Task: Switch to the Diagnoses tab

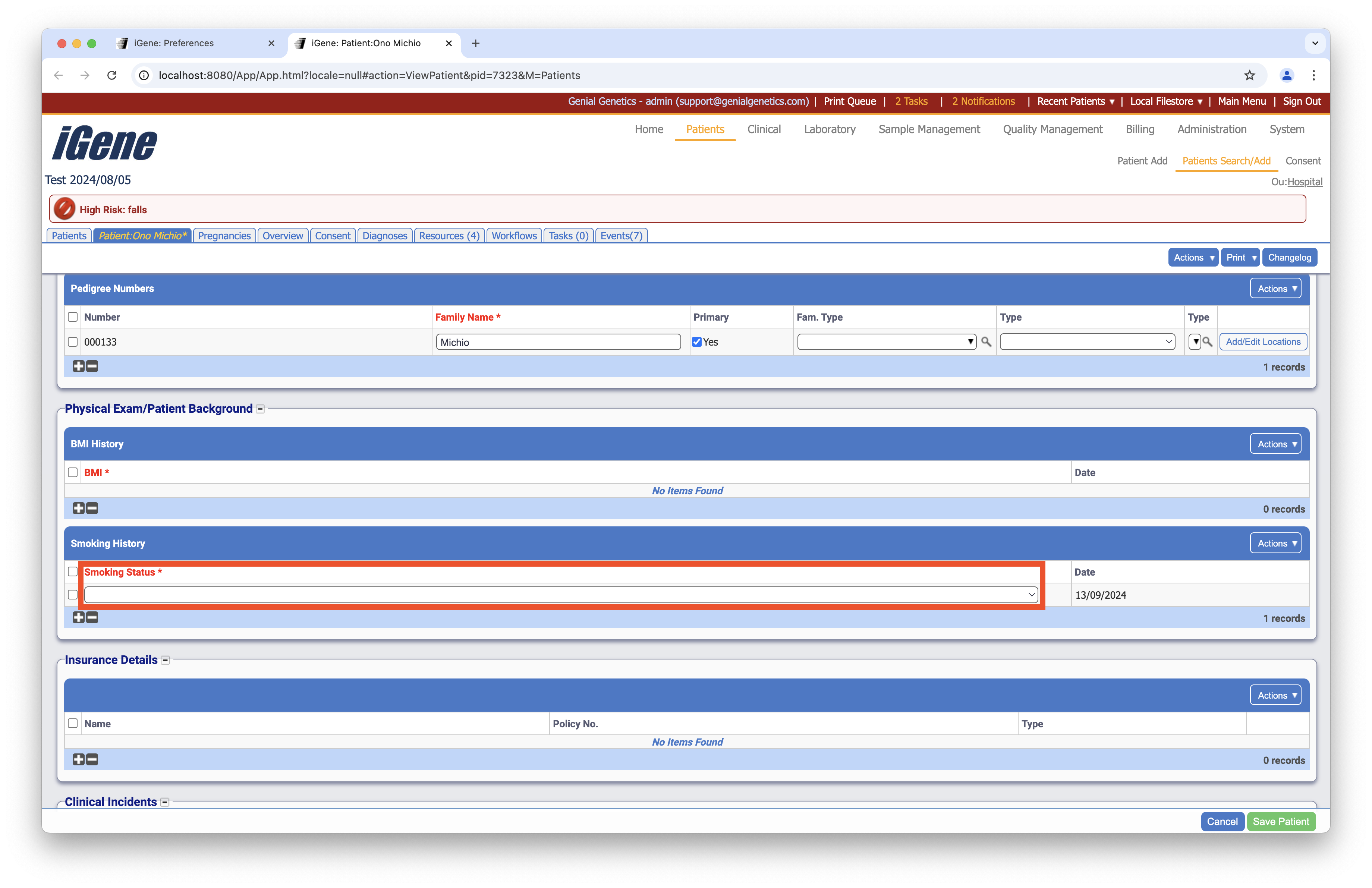Action: [384, 236]
